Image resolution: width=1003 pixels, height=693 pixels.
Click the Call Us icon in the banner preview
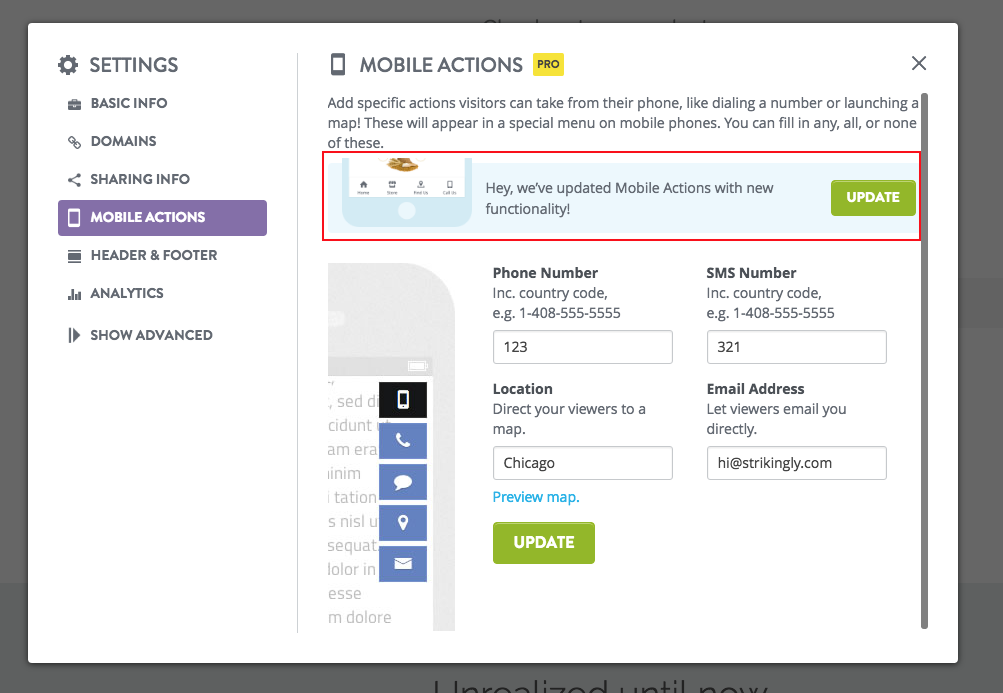click(450, 185)
